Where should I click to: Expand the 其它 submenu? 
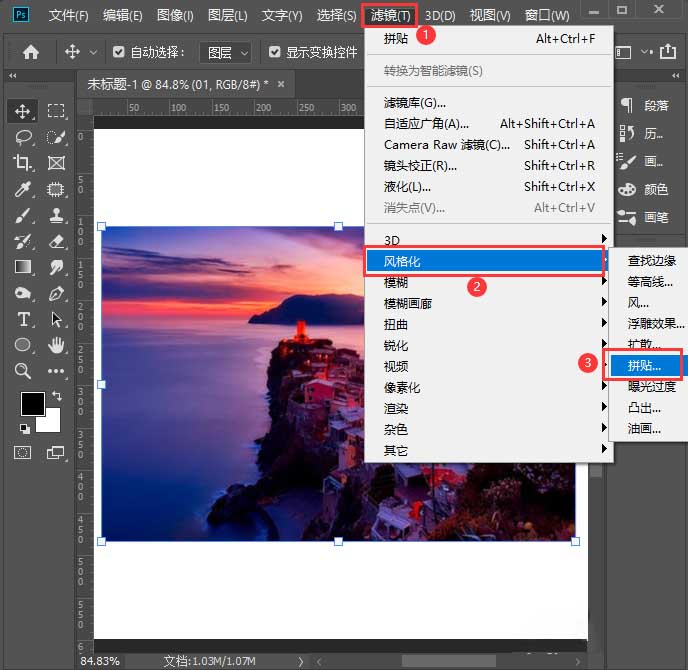pos(487,450)
